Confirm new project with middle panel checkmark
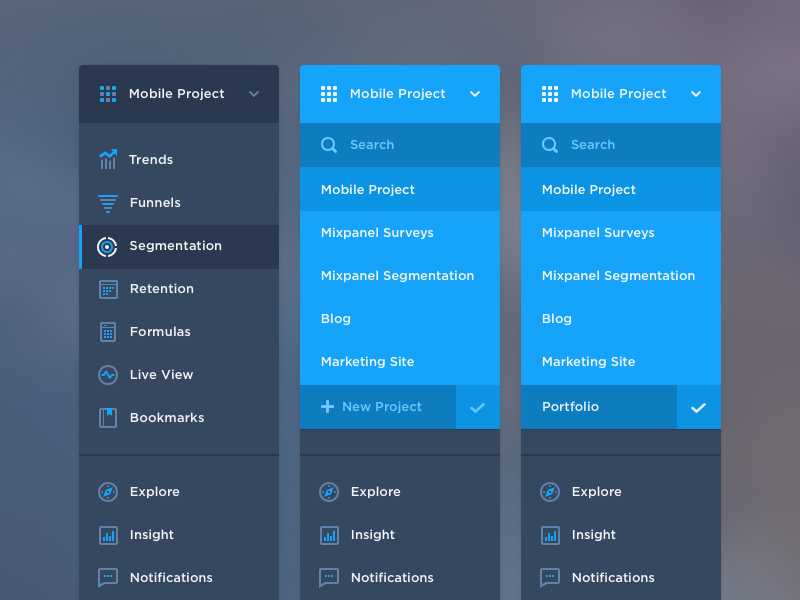This screenshot has height=600, width=800. [x=478, y=407]
